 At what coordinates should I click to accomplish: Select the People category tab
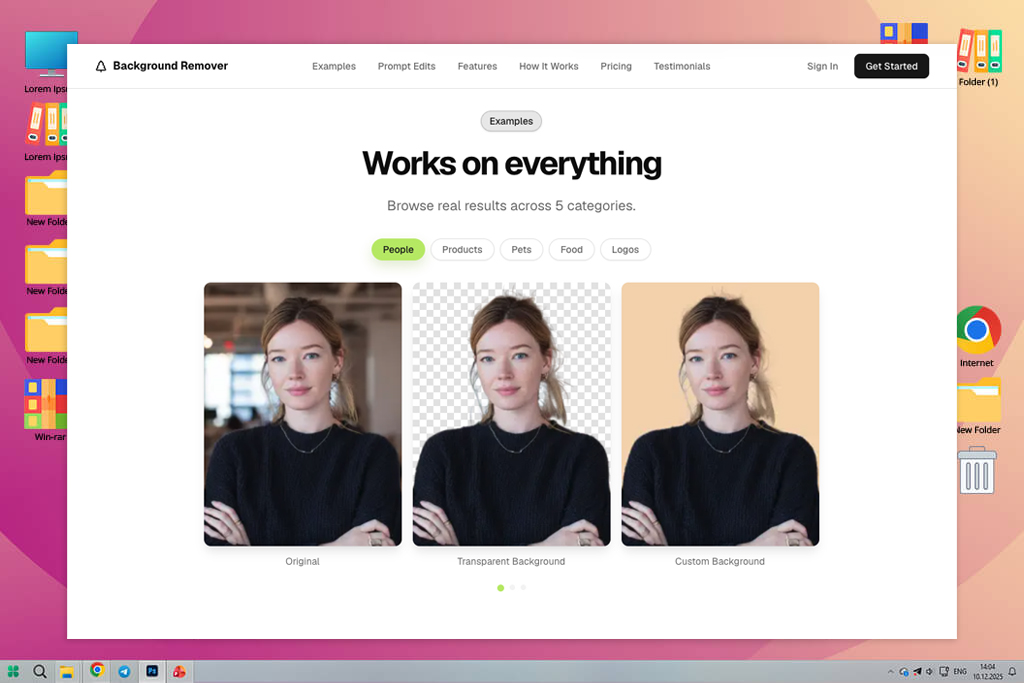click(x=398, y=249)
